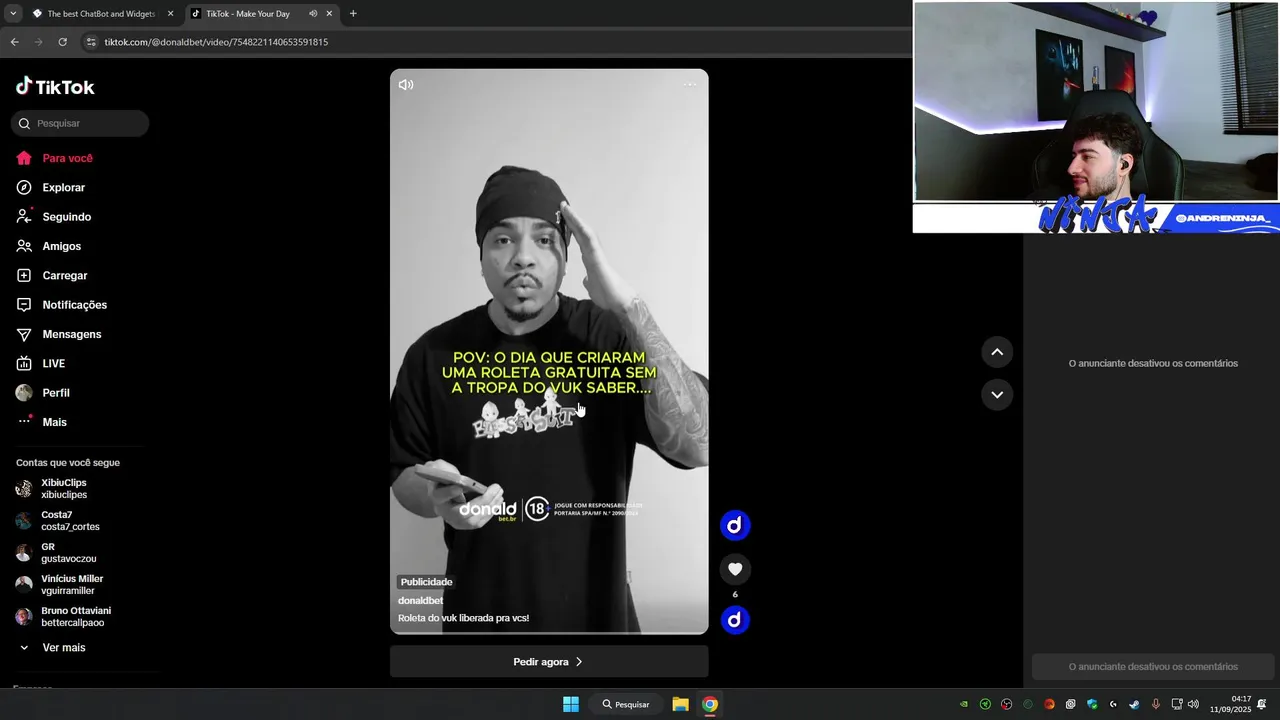Click microphone tray icon

click(x=1156, y=704)
